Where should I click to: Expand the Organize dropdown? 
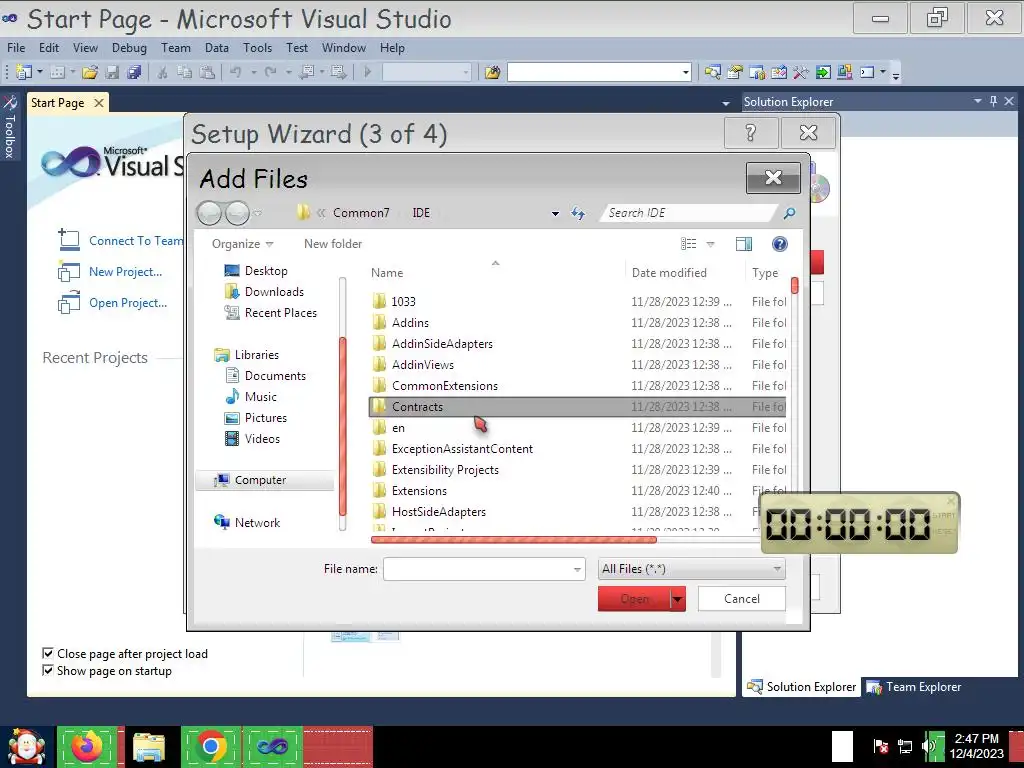pyautogui.click(x=242, y=244)
